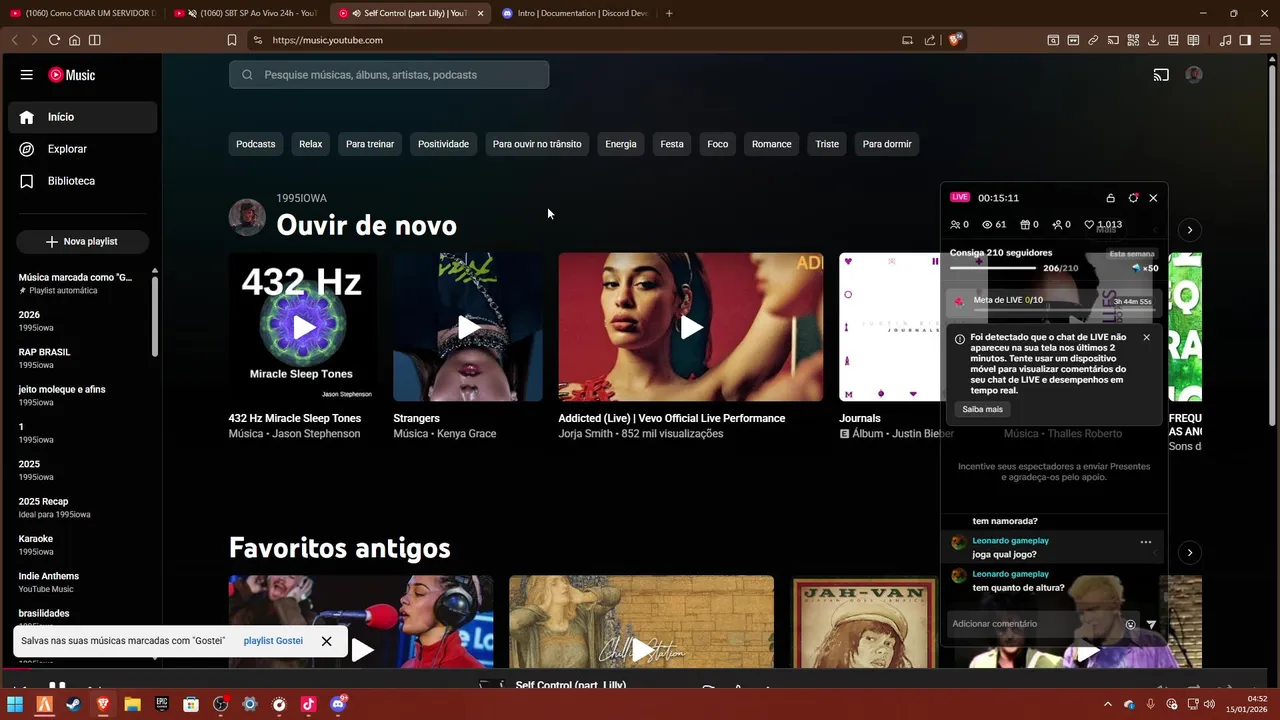Open the new browser tab button

coord(669,13)
